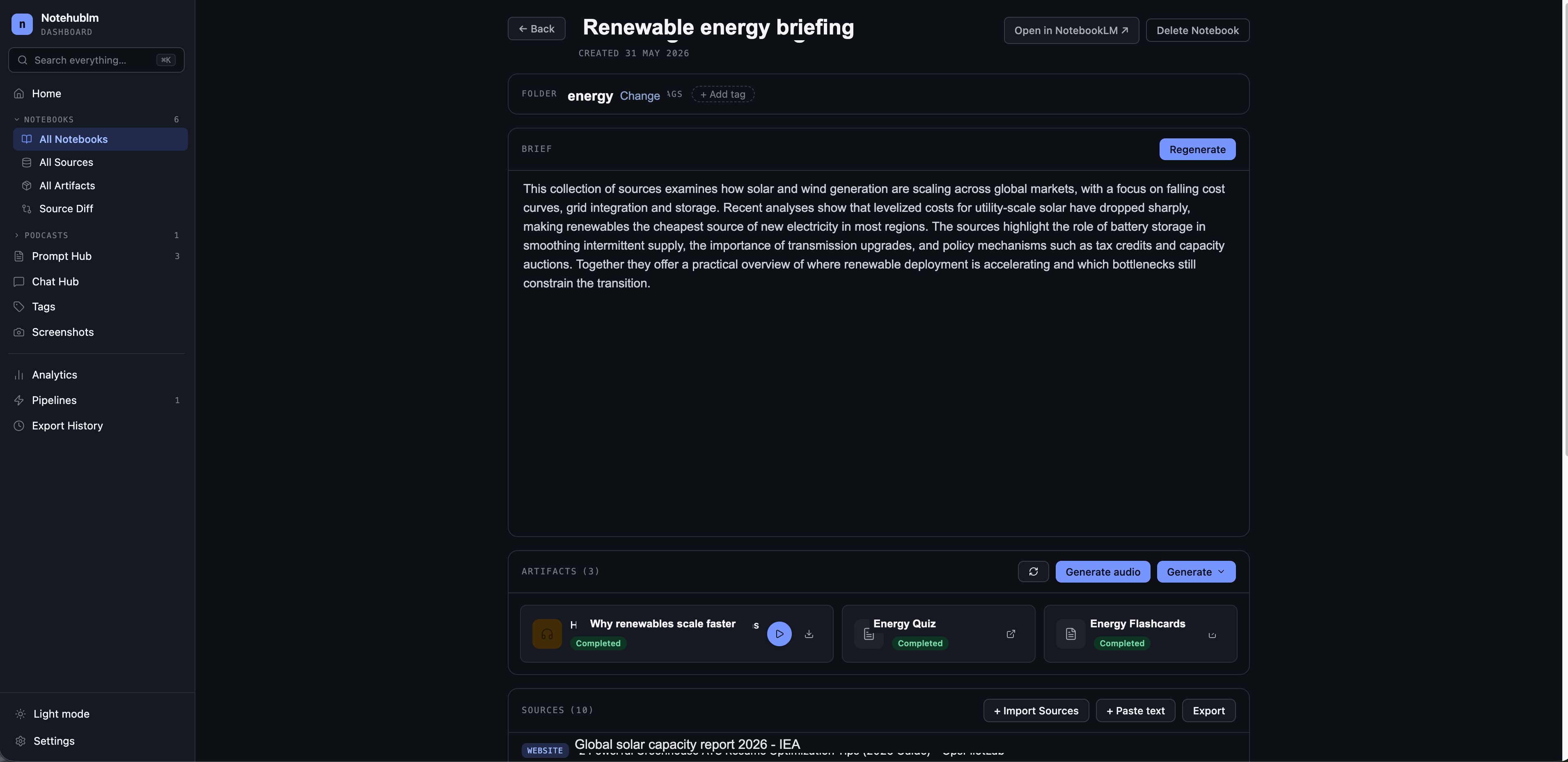Click the Energy Quiz document icon
The height and width of the screenshot is (762, 1568).
[x=869, y=633]
